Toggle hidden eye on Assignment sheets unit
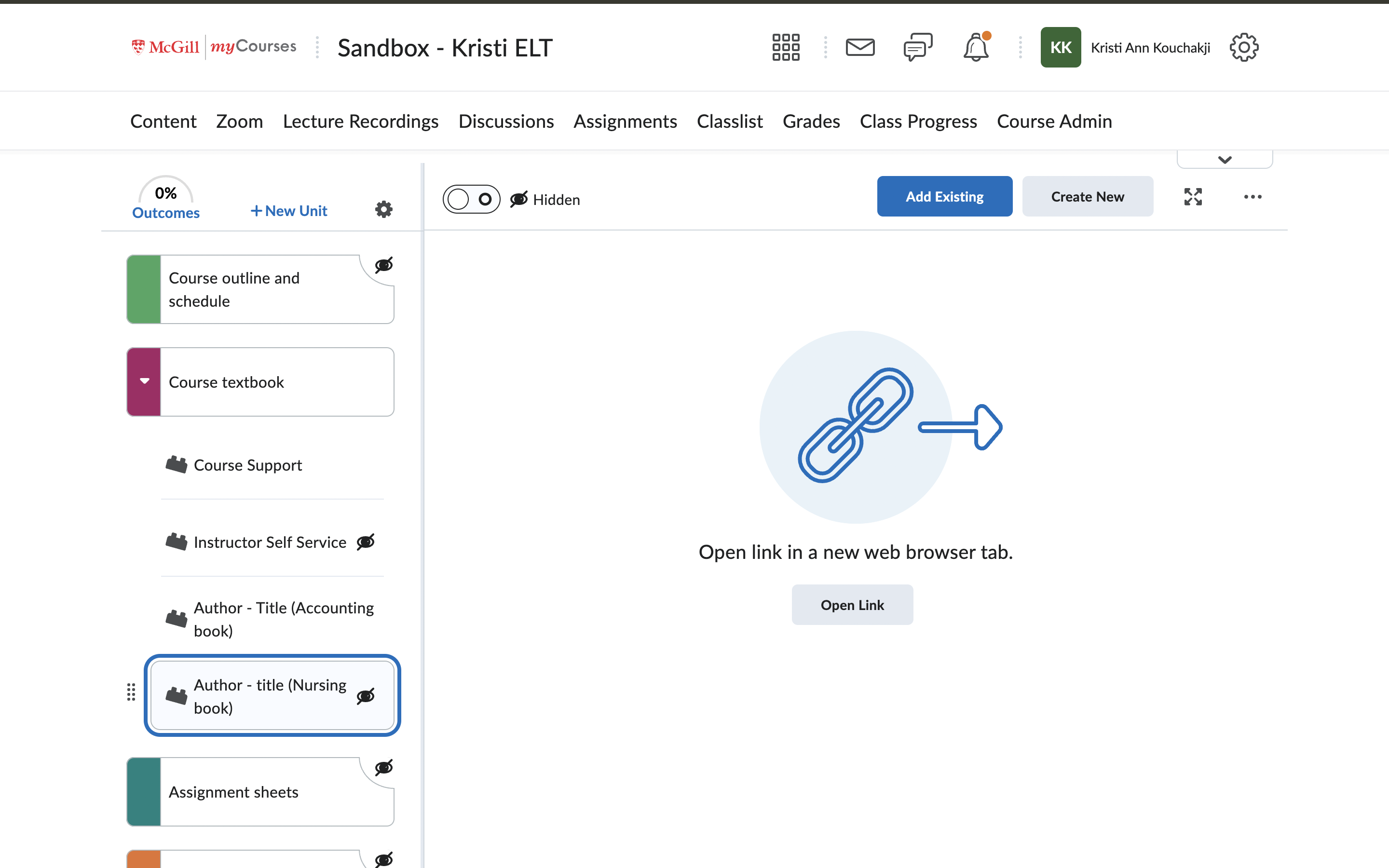This screenshot has height=868, width=1389. point(383,768)
